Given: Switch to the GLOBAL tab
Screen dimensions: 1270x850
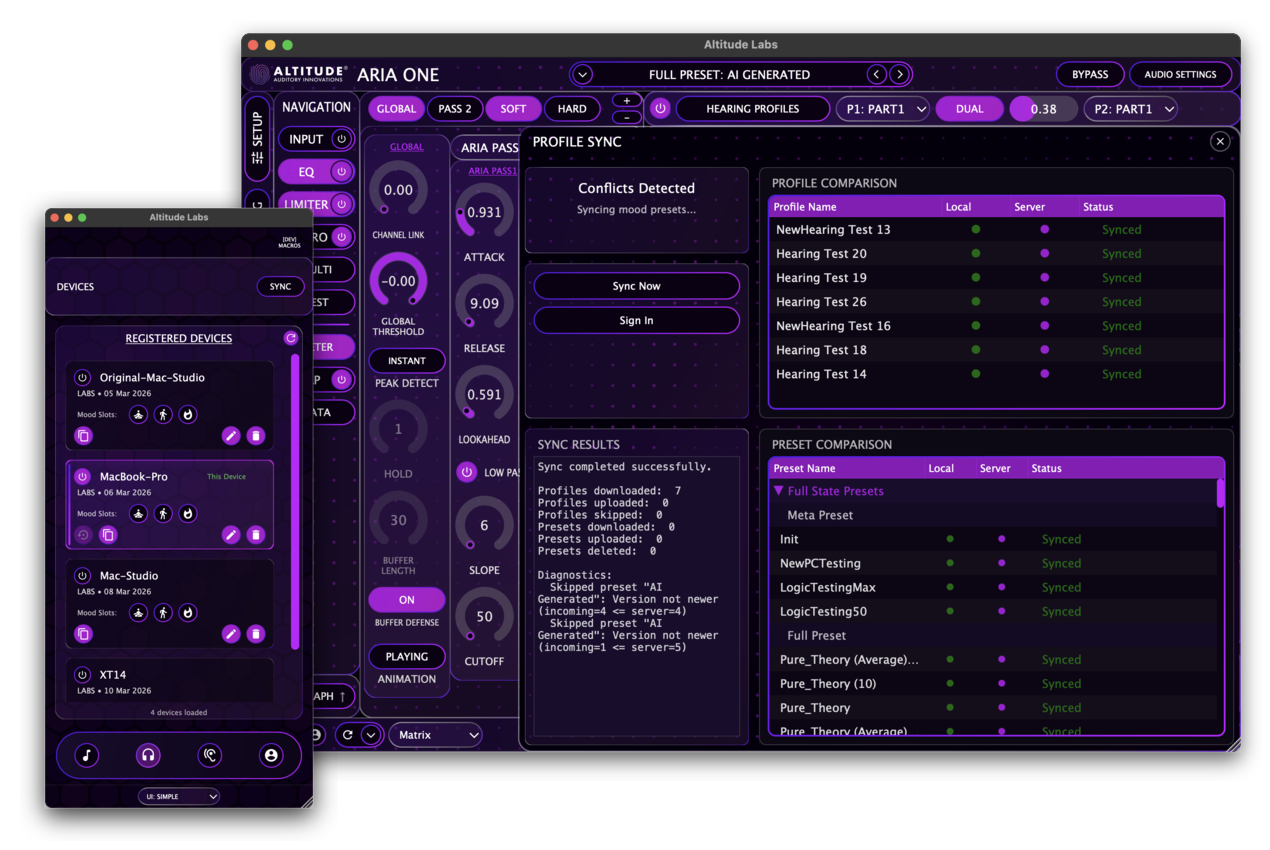Looking at the screenshot, I should point(397,109).
